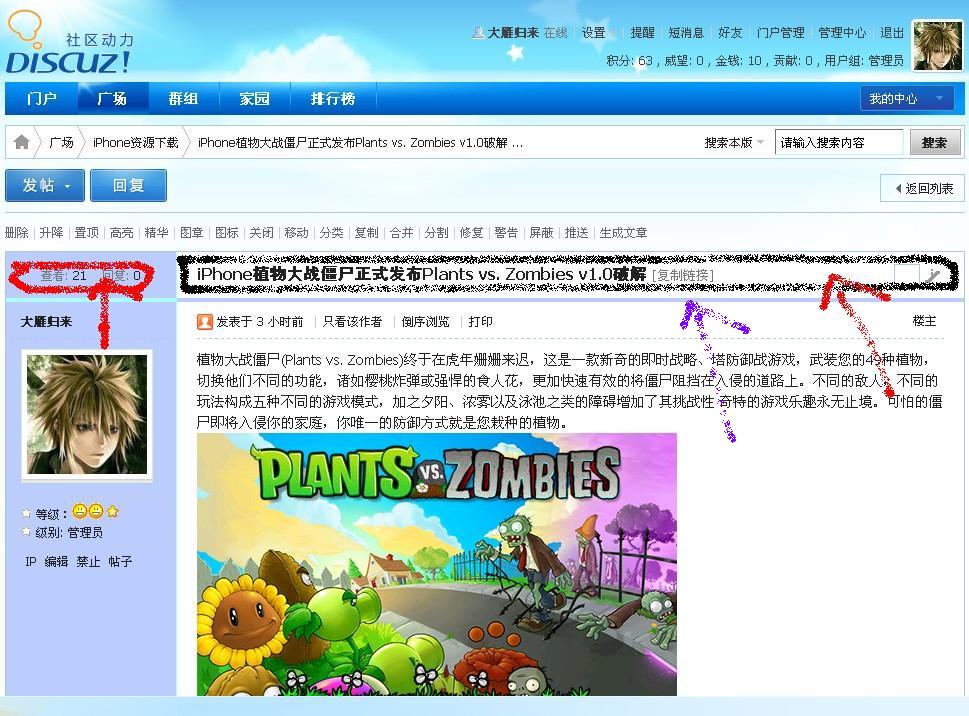
Task: Click the orange author icon beside 发表于
Action: coord(204,321)
